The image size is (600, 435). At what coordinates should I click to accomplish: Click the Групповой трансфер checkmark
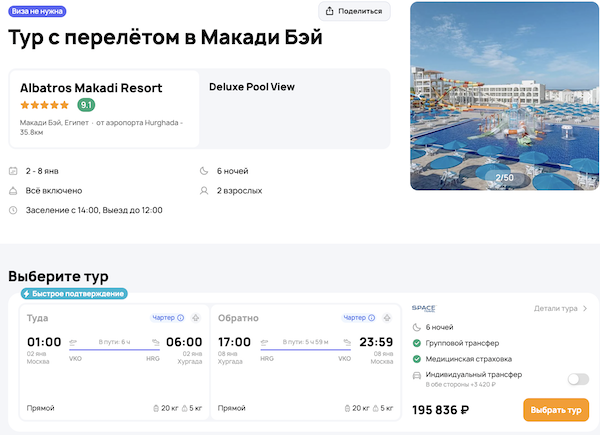416,343
